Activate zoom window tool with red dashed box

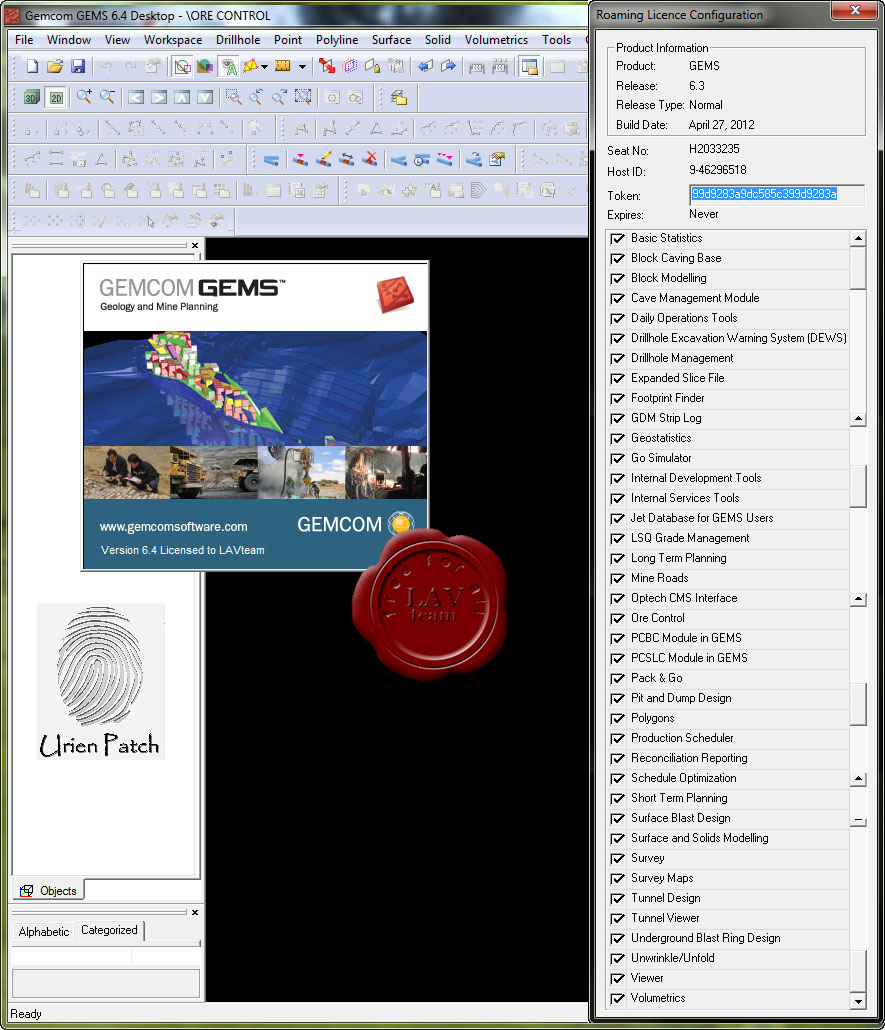[233, 97]
